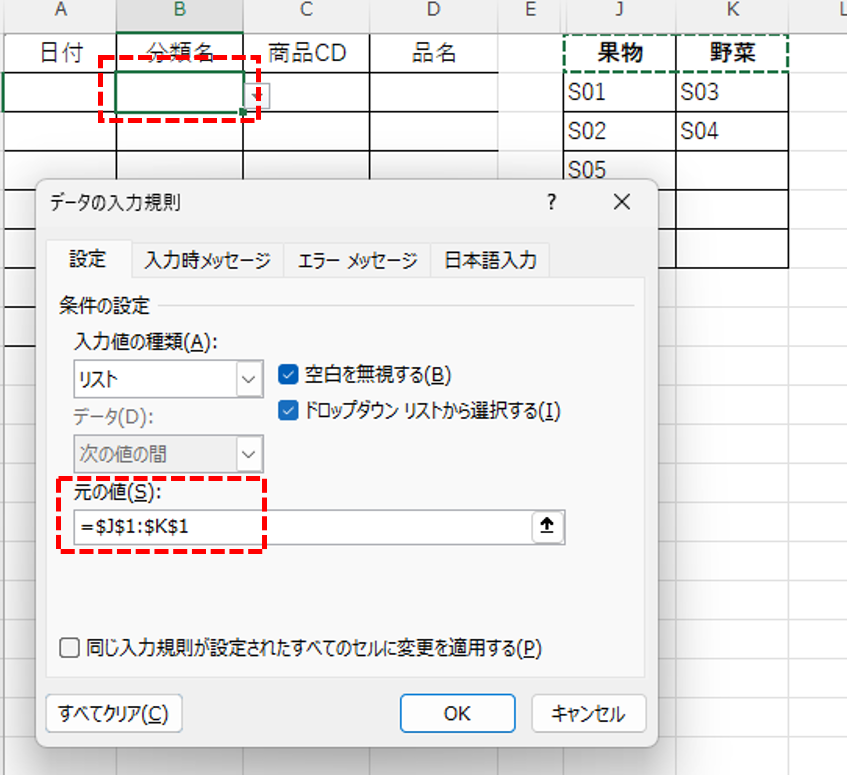Screen dimensions: 847x775
Task: Click the OK button
Action: (458, 713)
